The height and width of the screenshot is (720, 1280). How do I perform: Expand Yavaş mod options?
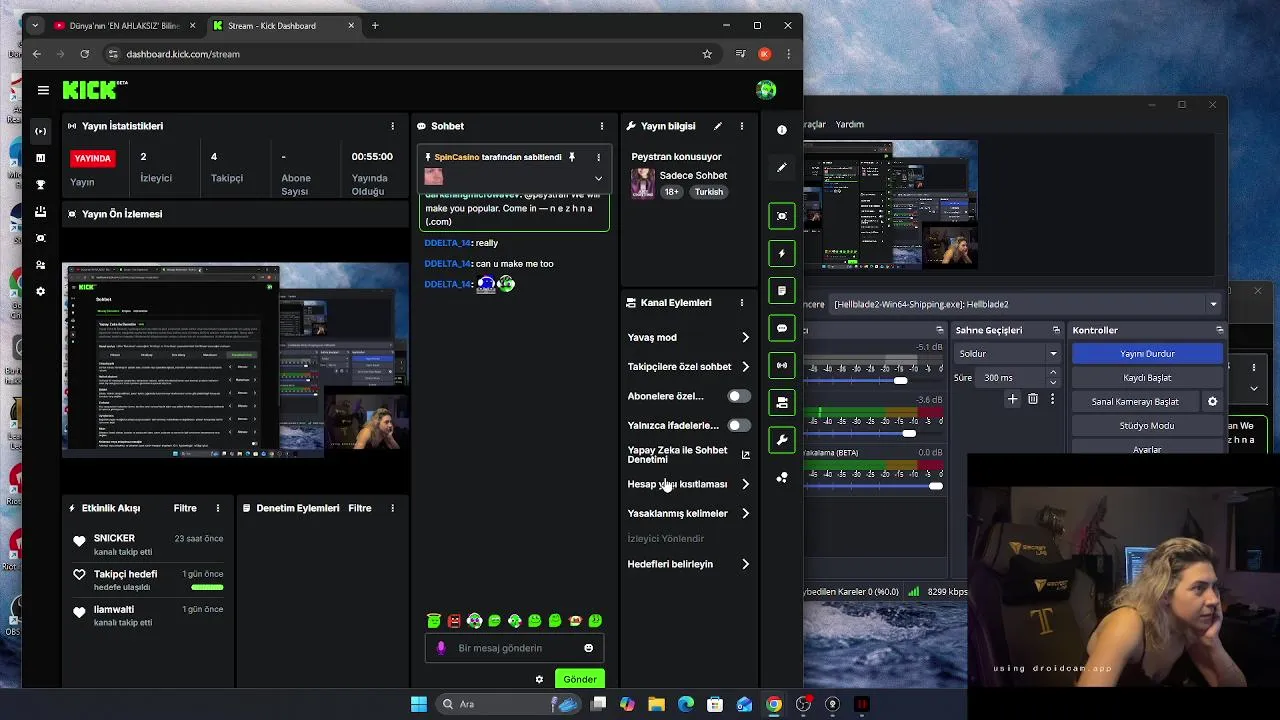(745, 337)
